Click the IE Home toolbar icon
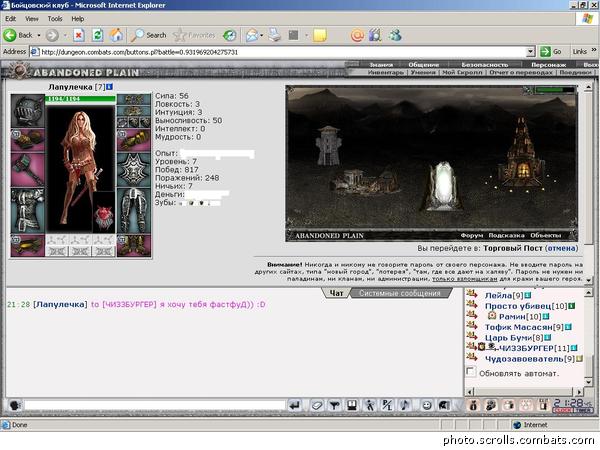Image resolution: width=600 pixels, height=450 pixels. 117,35
